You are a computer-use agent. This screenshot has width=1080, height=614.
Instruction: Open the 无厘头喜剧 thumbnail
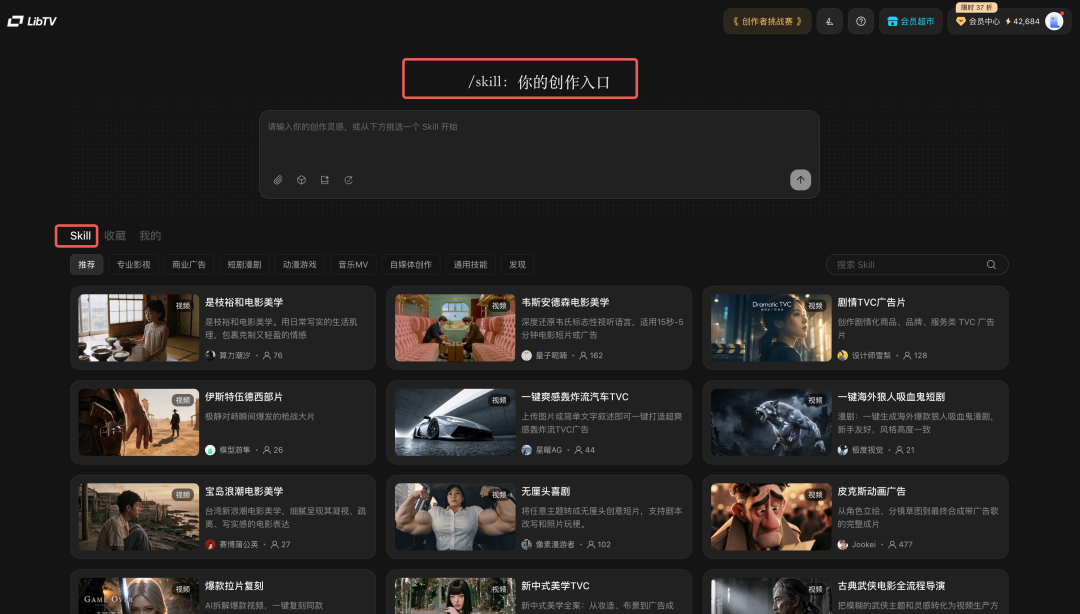[x=455, y=517]
